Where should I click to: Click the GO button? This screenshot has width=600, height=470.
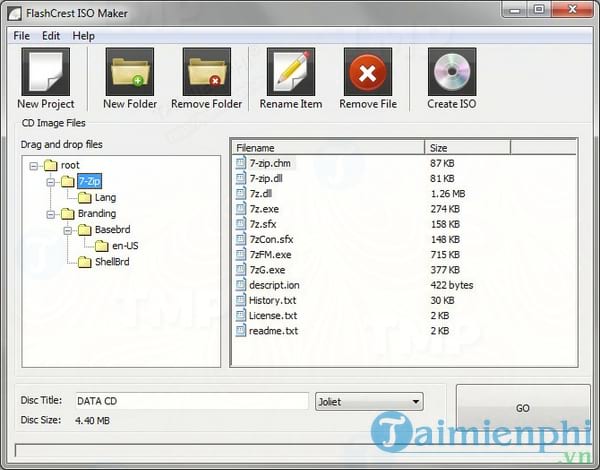click(x=523, y=408)
